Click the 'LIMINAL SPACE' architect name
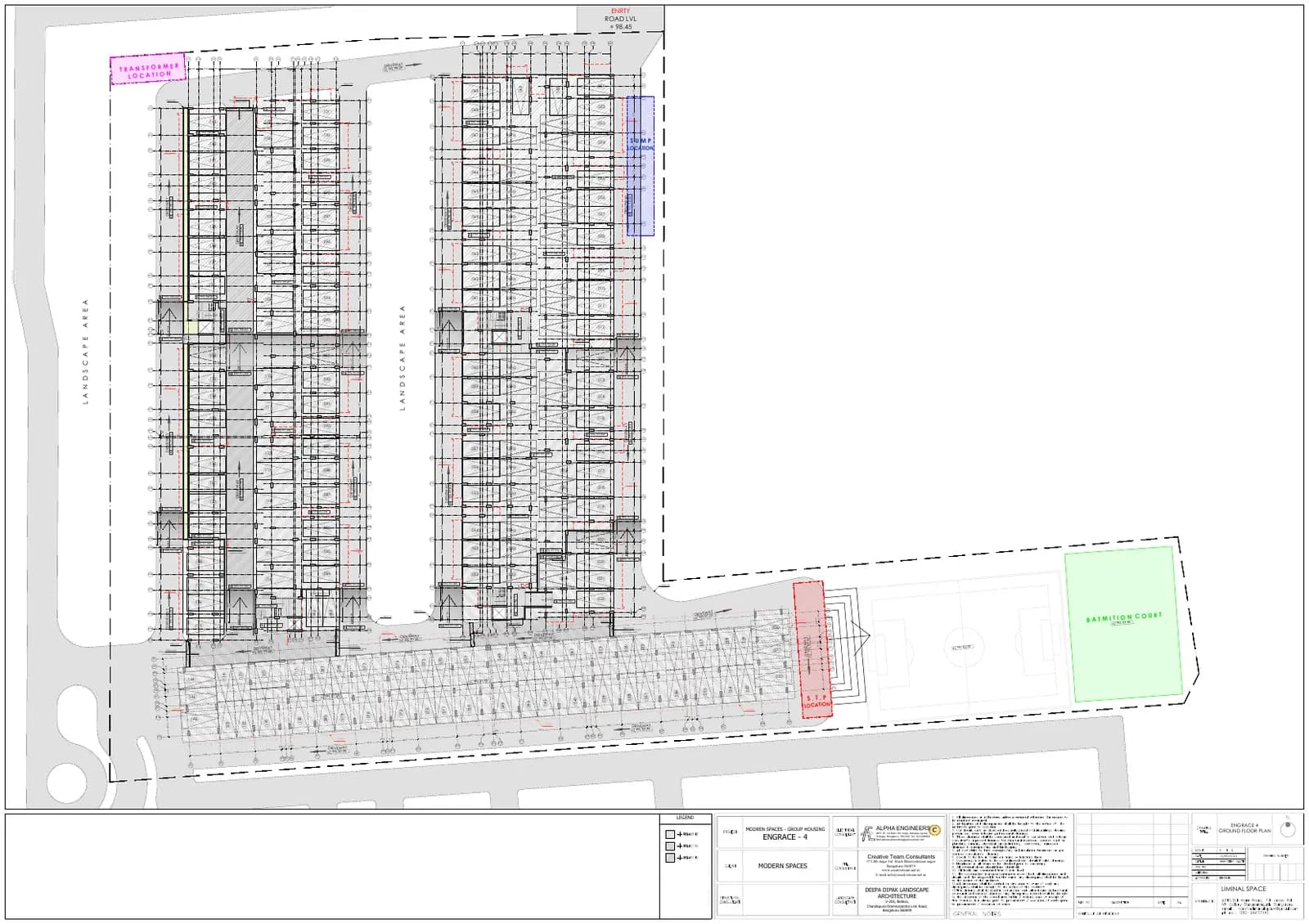Screen dimensions: 1309x924 (x=1244, y=889)
